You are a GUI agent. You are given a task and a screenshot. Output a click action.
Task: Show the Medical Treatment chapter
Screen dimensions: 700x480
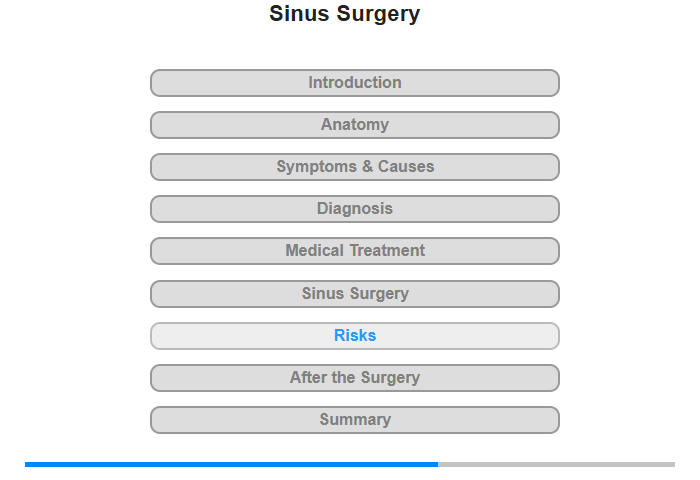[355, 251]
